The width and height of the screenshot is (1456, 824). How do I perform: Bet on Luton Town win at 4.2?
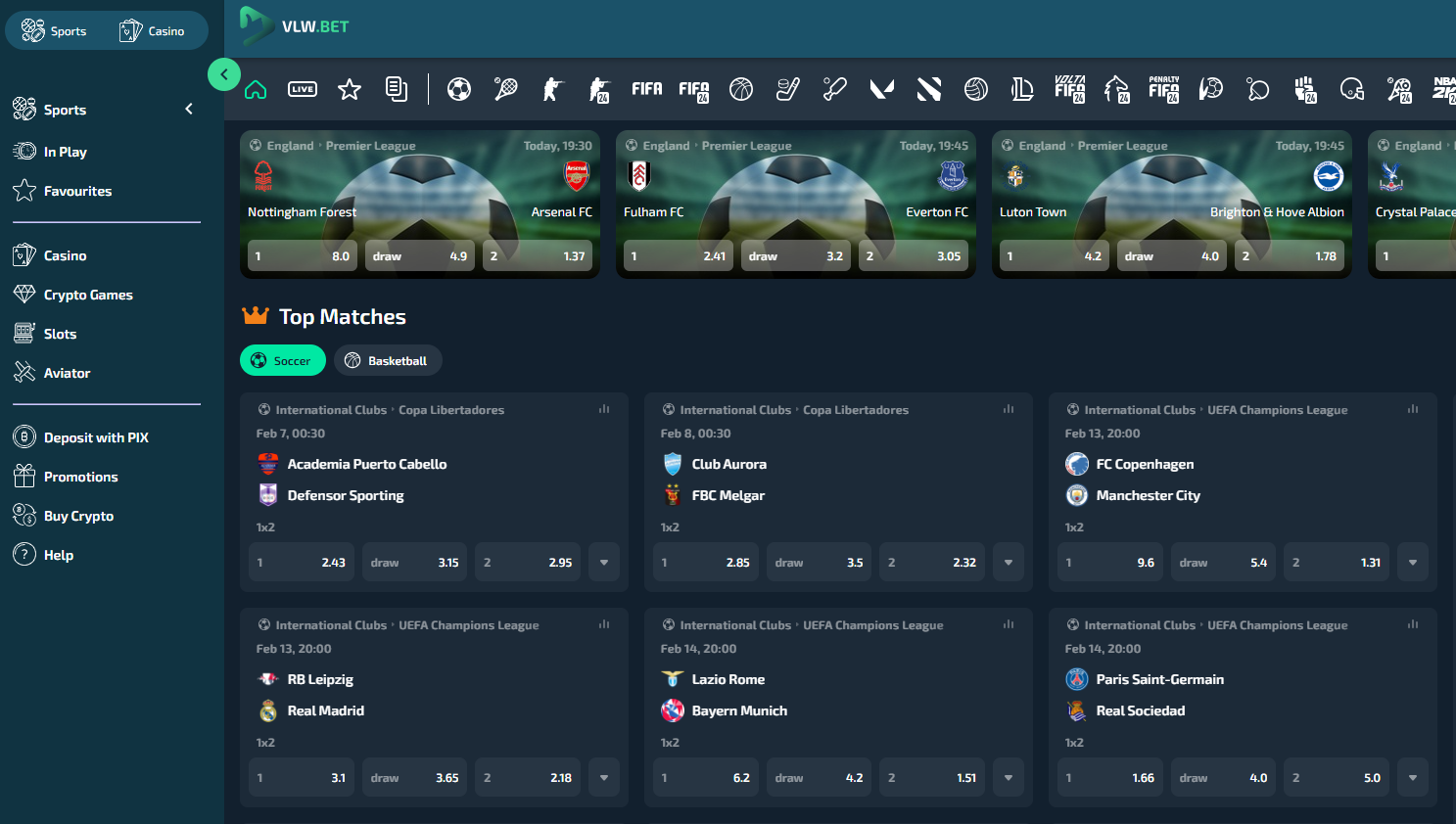pyautogui.click(x=1055, y=255)
